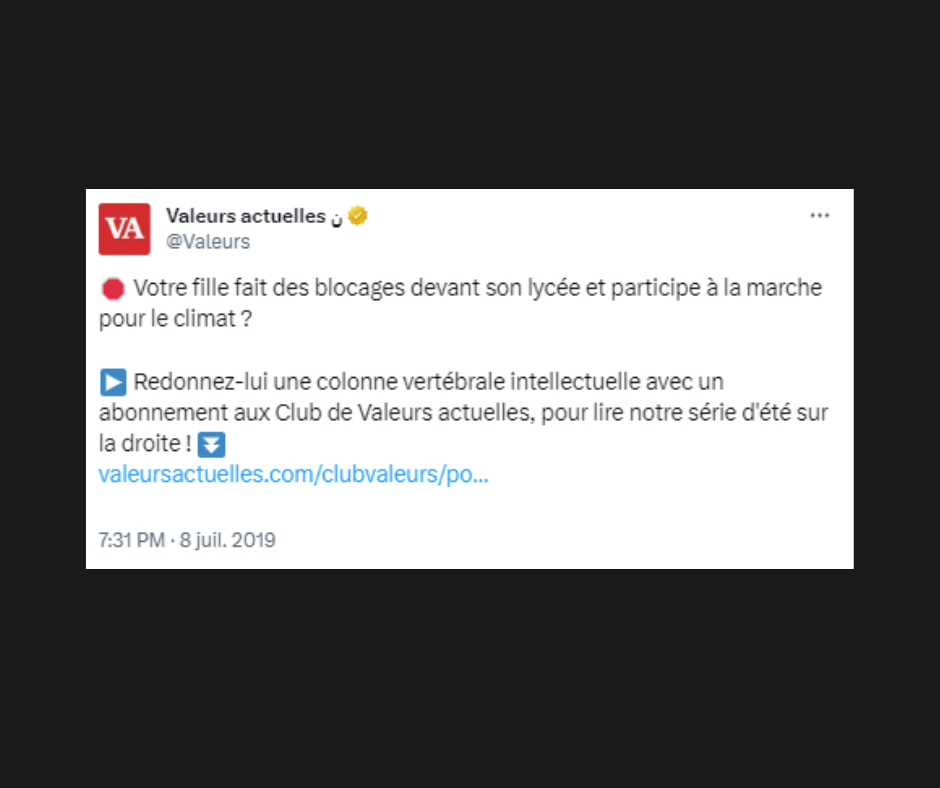The width and height of the screenshot is (940, 788).
Task: Click the 'pour le climat ?' line
Action: tap(176, 319)
